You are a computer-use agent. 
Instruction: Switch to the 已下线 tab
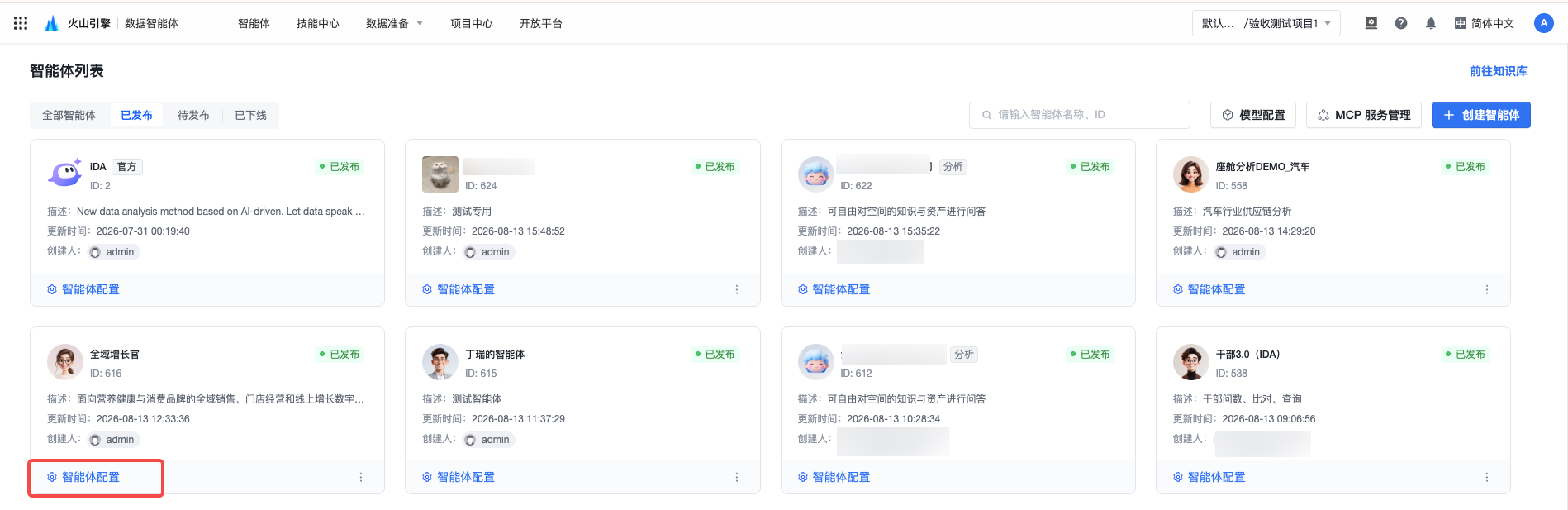point(250,115)
